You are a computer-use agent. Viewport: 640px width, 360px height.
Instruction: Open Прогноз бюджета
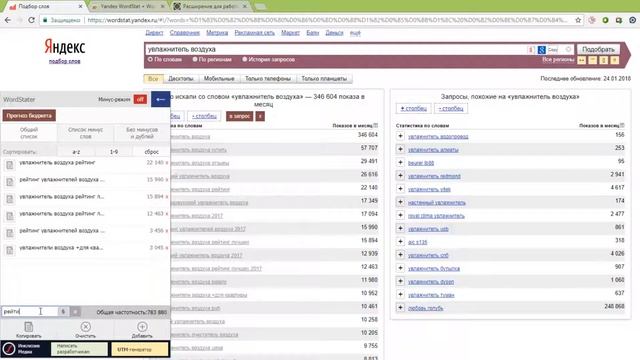[29, 116]
